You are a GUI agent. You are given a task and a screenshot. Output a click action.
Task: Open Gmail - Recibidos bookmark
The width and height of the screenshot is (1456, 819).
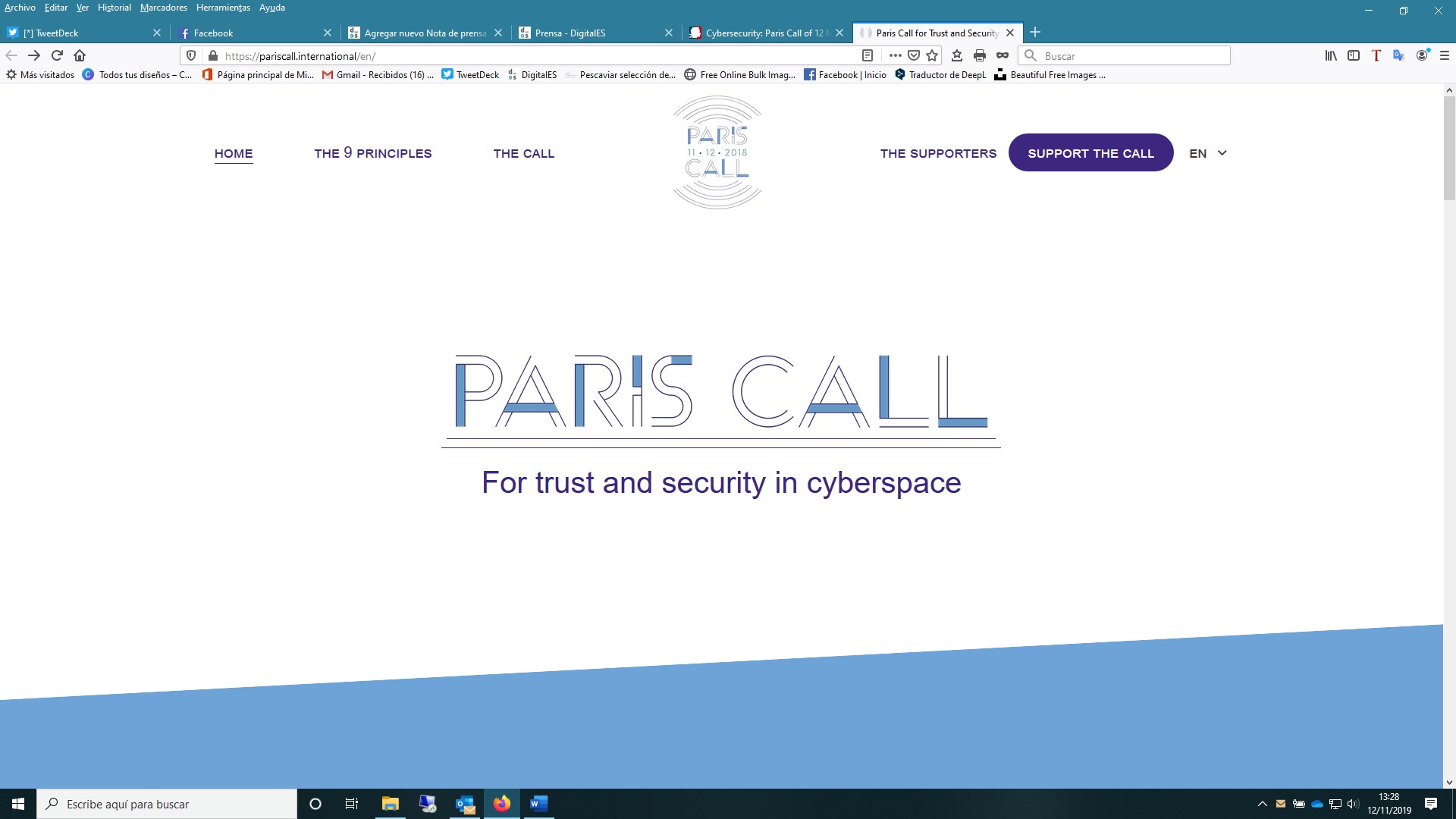coord(378,74)
